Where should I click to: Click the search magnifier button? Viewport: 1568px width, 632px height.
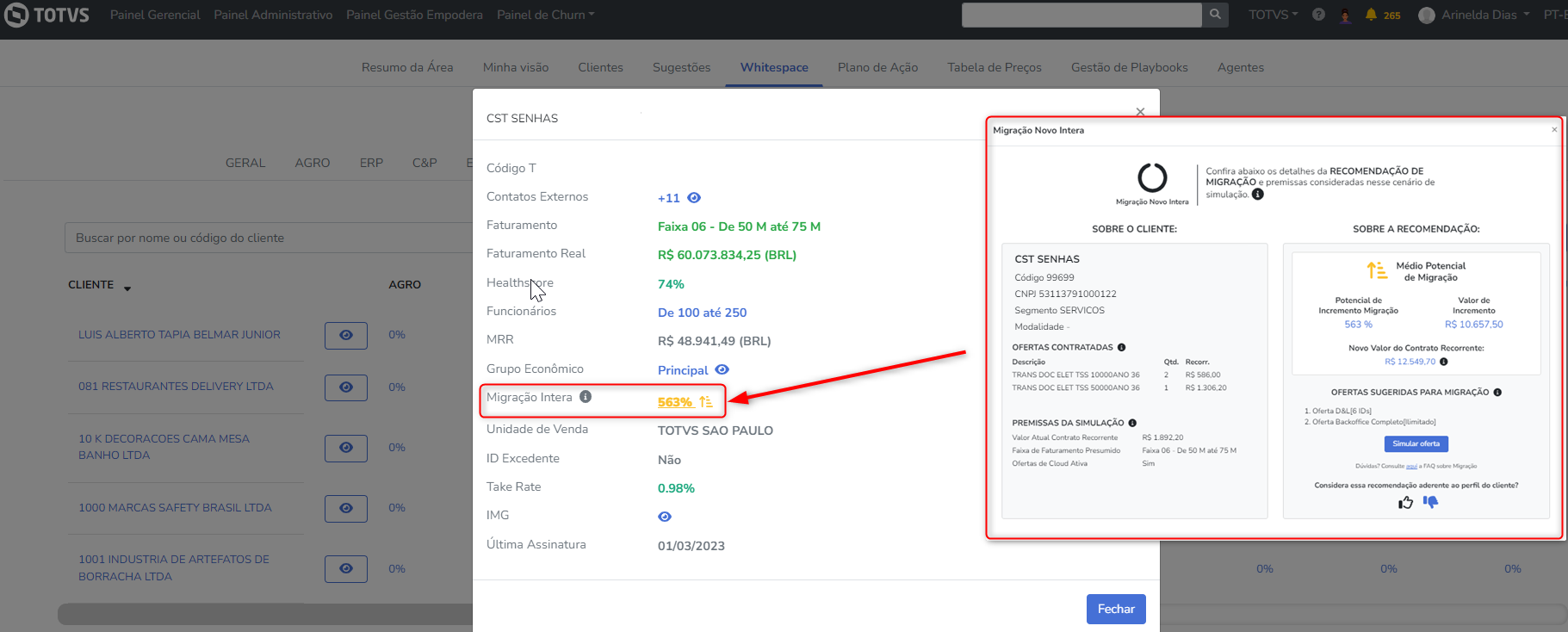point(1215,15)
